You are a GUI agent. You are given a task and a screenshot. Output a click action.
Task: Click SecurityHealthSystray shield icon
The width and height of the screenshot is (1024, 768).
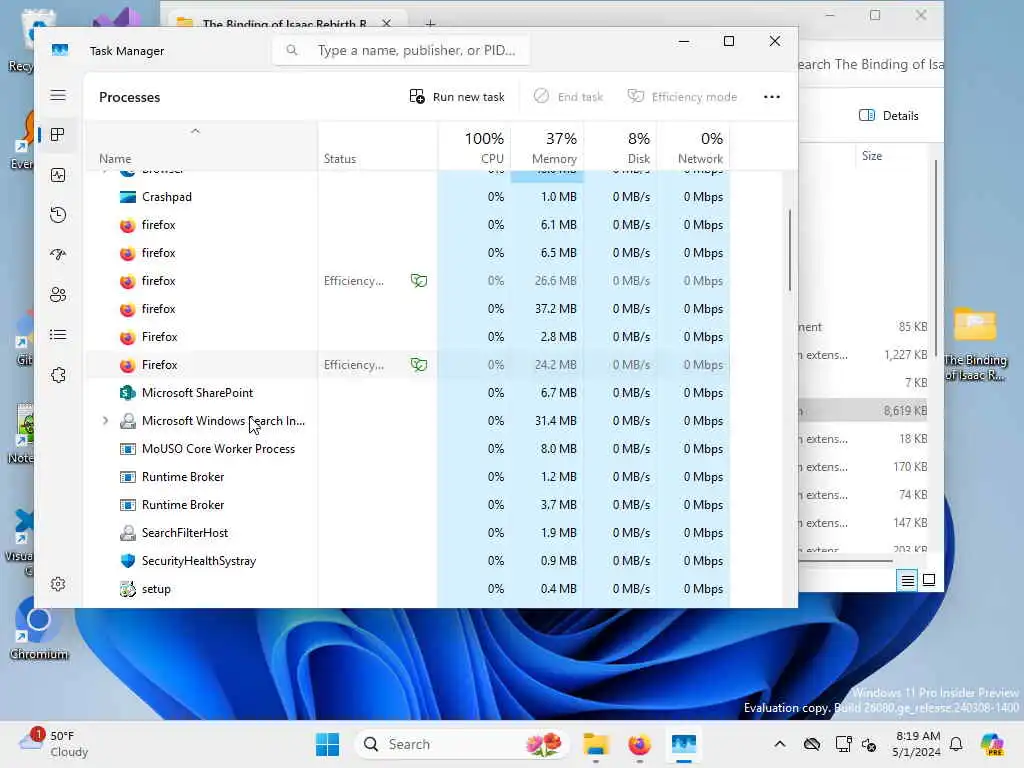pos(127,561)
